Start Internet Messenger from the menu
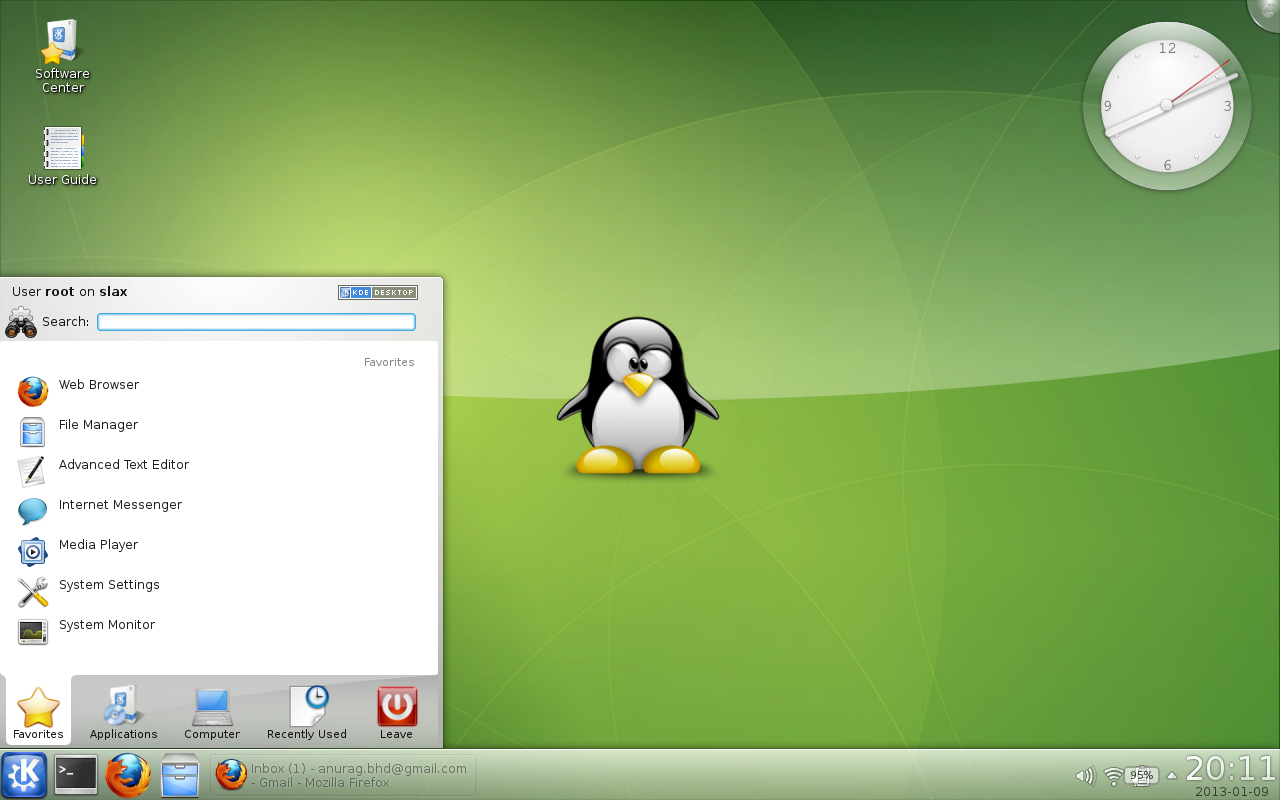Viewport: 1280px width, 800px height. click(120, 506)
